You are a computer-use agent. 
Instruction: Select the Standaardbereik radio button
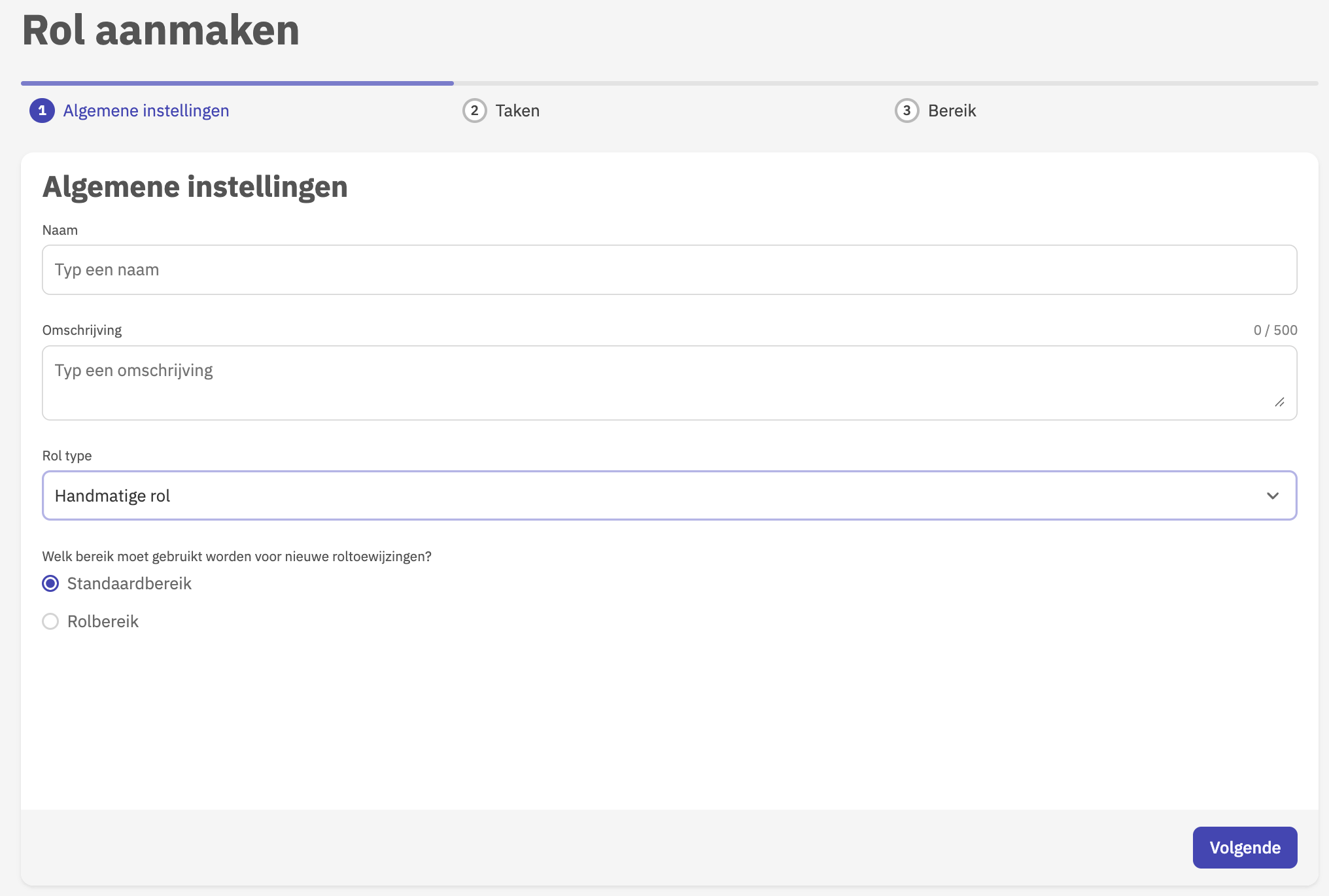pos(50,583)
